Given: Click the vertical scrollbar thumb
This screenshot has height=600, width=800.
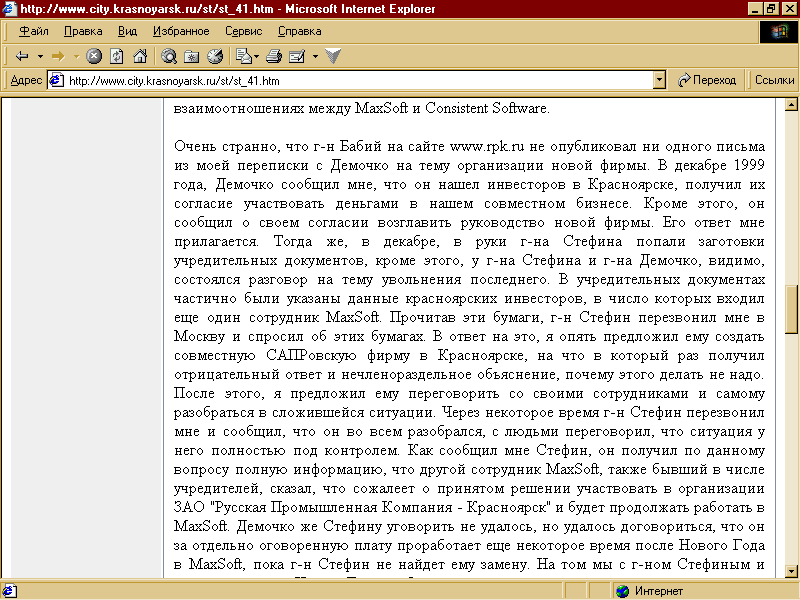Looking at the screenshot, I should pos(791,308).
